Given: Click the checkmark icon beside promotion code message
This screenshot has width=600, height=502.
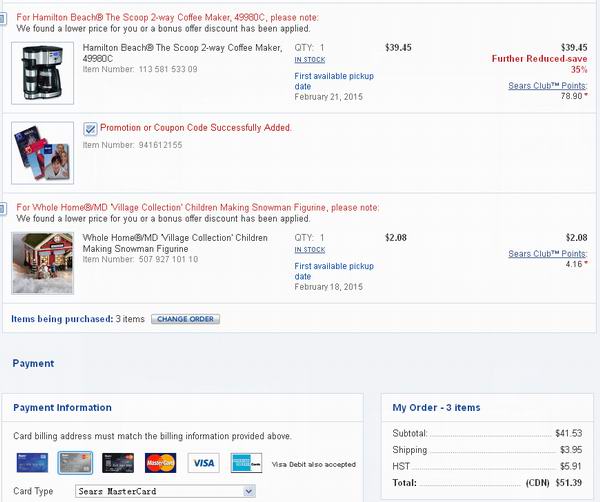Looking at the screenshot, I should (90, 128).
